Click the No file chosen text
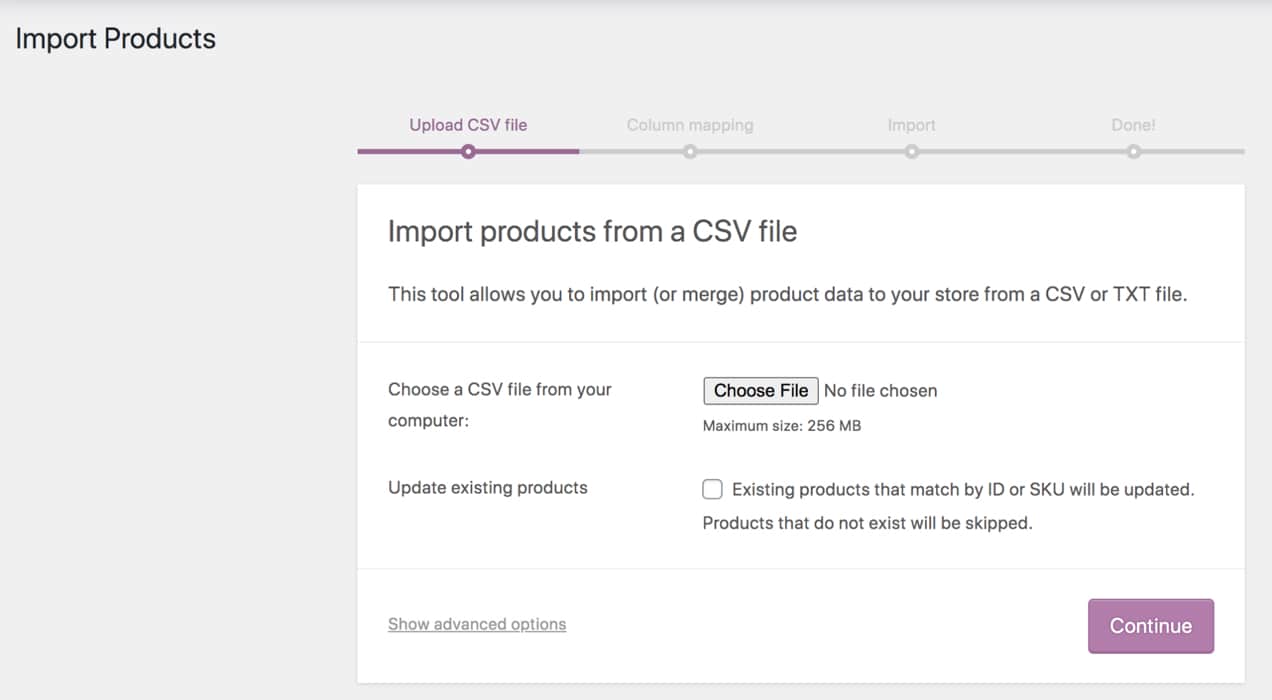The width and height of the screenshot is (1272, 700). coord(880,391)
